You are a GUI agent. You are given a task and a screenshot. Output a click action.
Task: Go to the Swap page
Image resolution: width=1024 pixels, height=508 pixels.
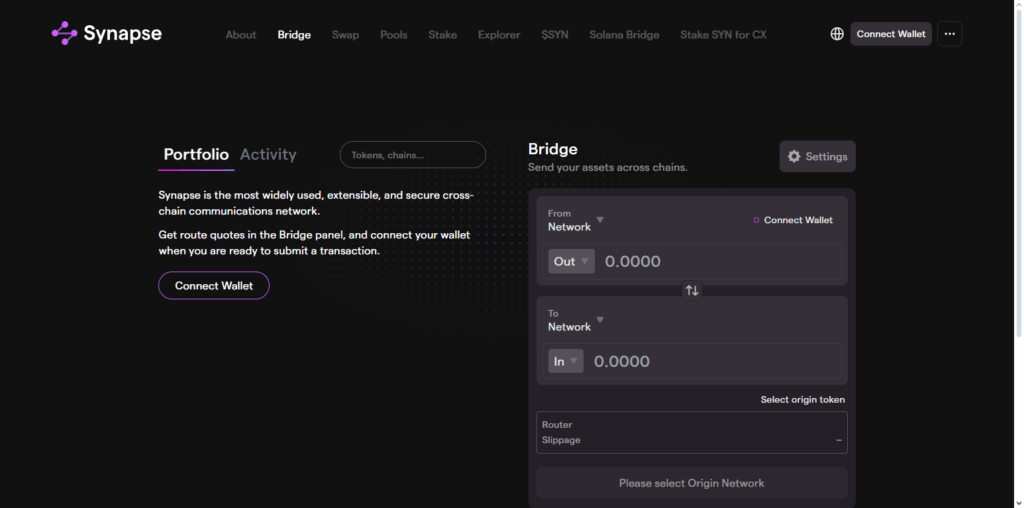[345, 35]
